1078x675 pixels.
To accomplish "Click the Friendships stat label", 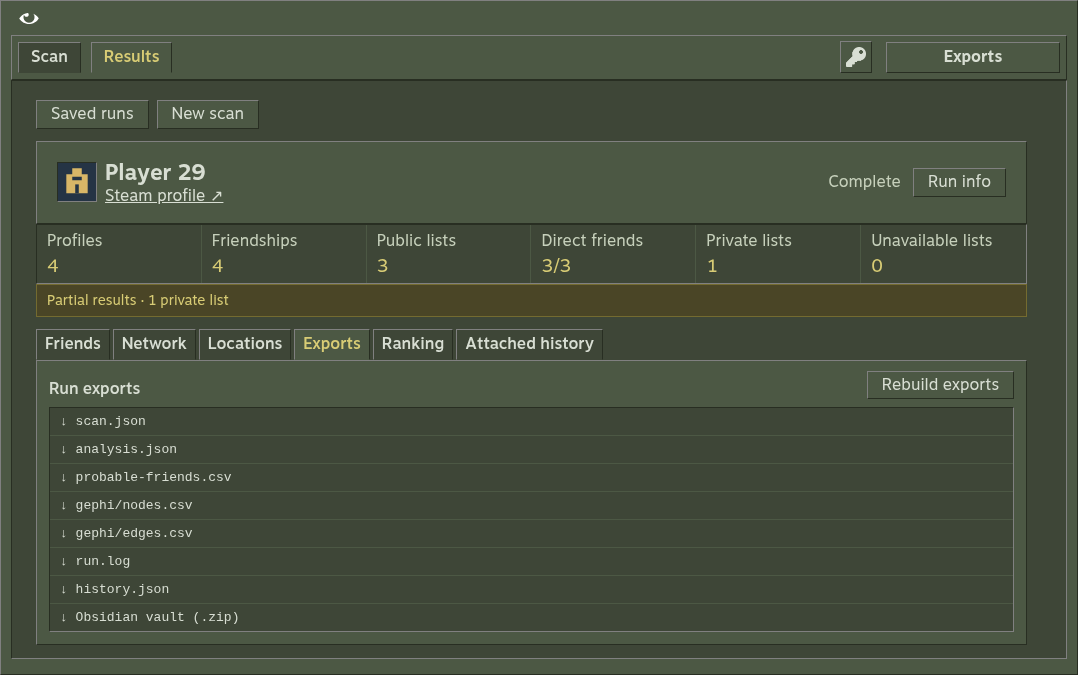I will pos(254,241).
